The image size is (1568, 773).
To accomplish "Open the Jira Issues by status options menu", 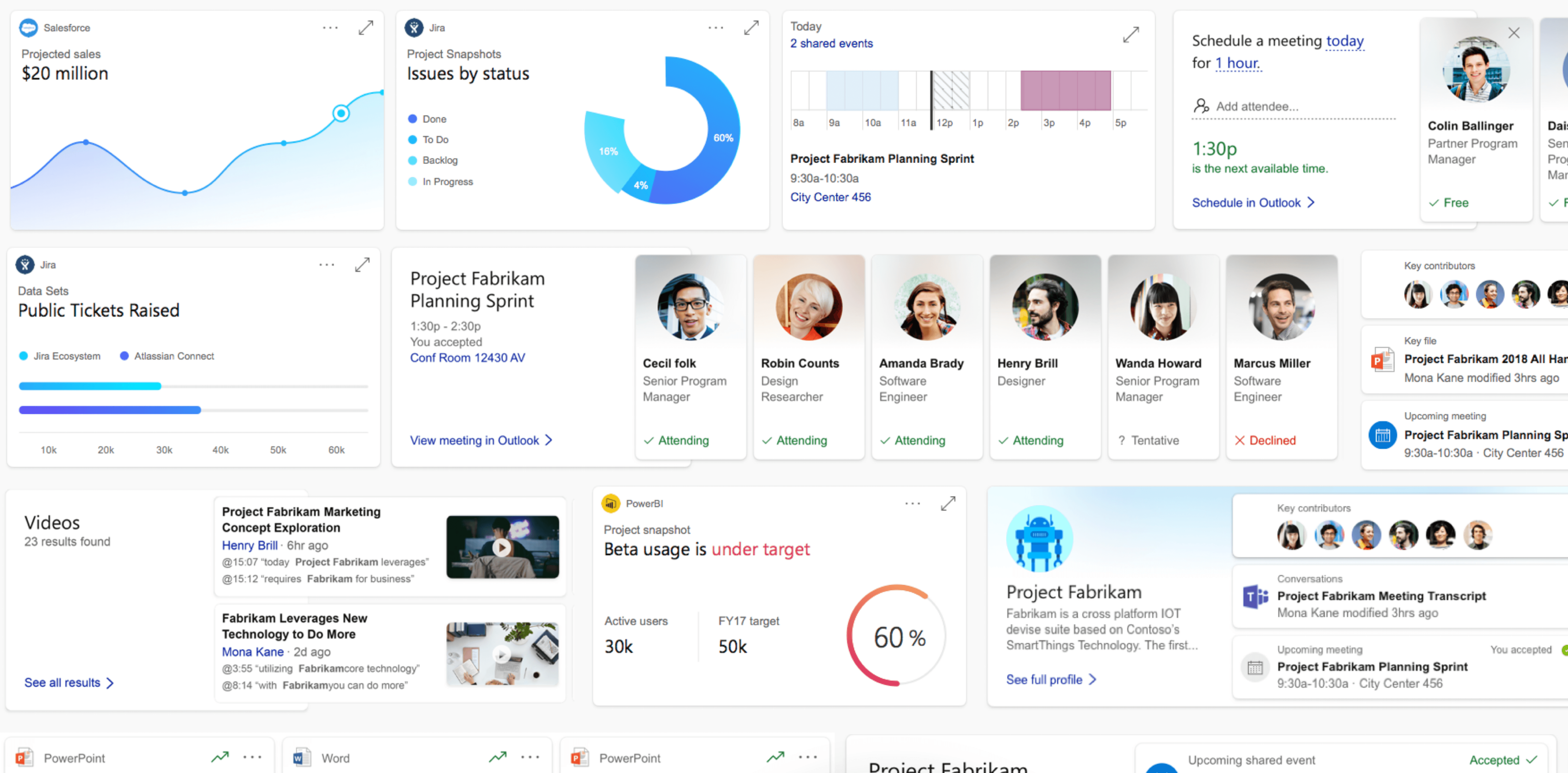I will [x=716, y=28].
